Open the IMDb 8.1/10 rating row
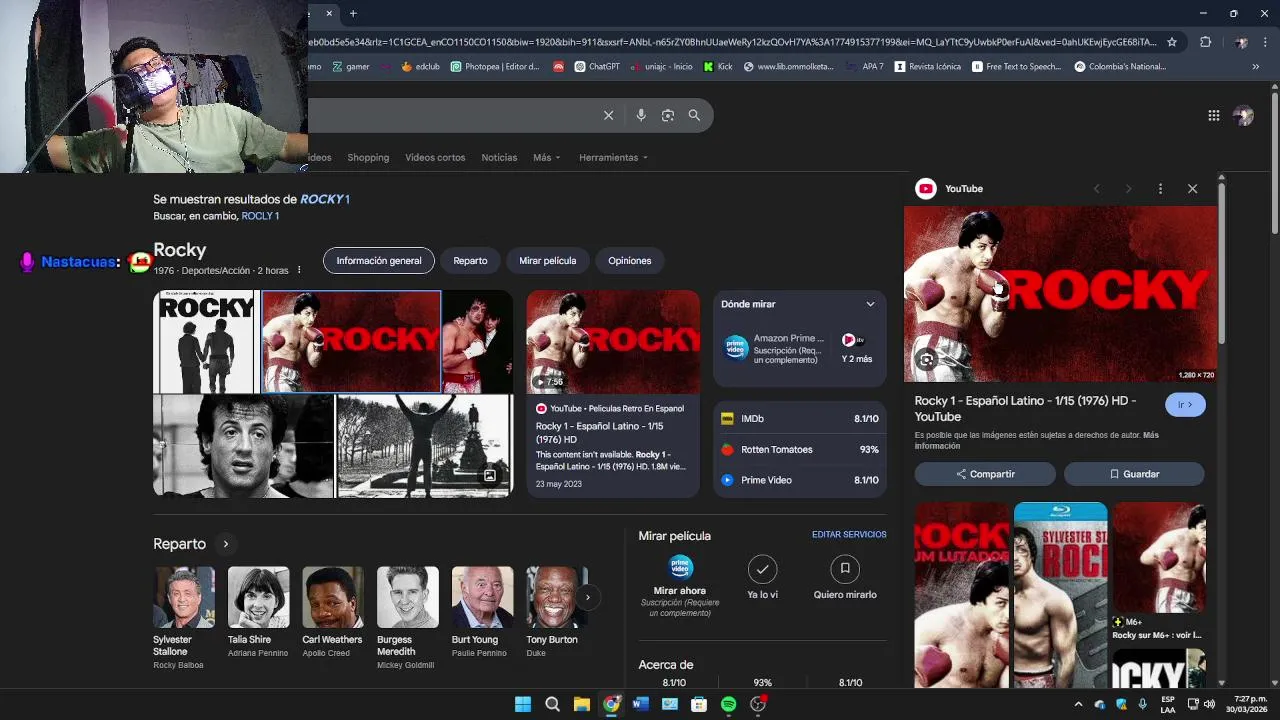The height and width of the screenshot is (720, 1280). click(800, 419)
